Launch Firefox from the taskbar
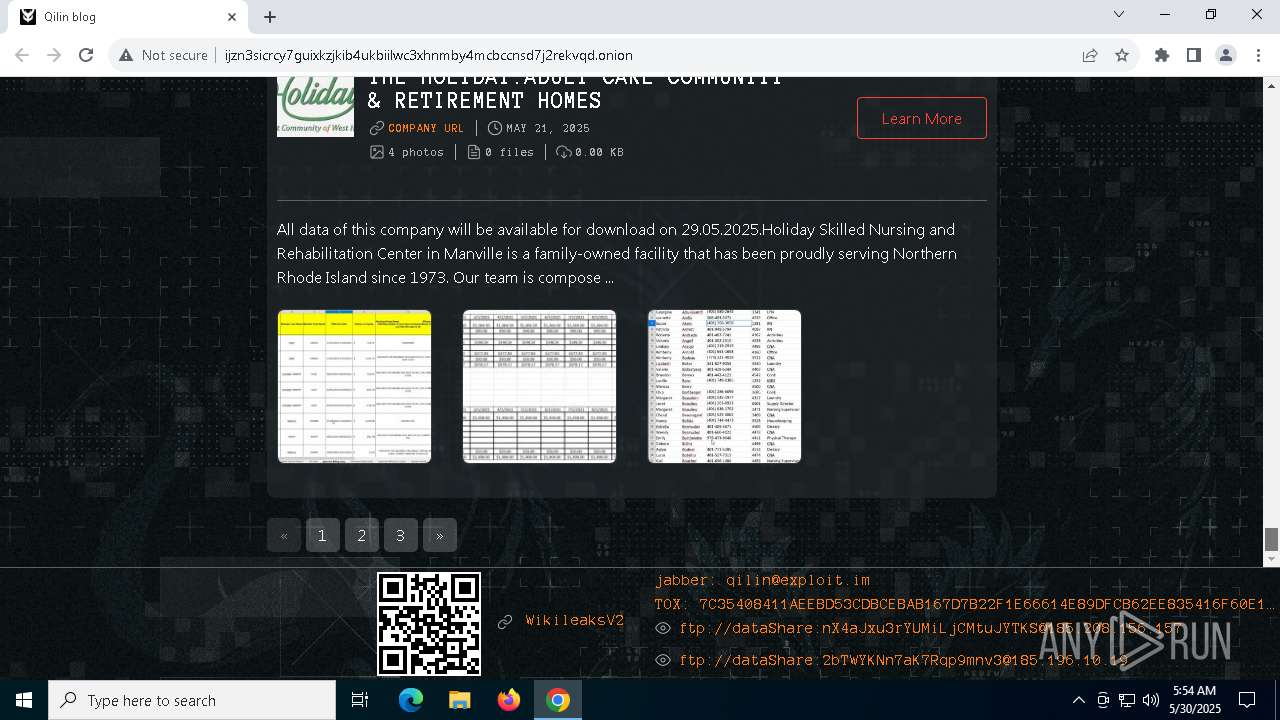This screenshot has width=1280, height=720. (x=509, y=700)
